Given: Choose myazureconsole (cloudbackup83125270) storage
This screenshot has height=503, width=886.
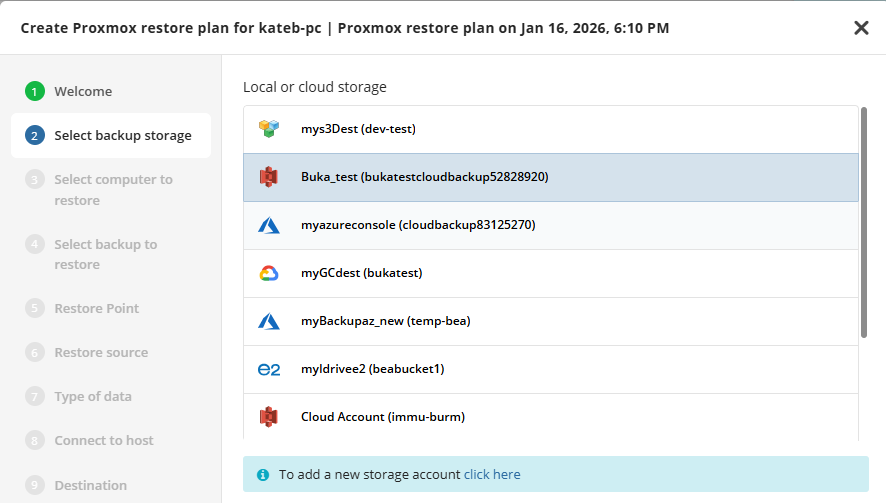Looking at the screenshot, I should pyautogui.click(x=418, y=225).
